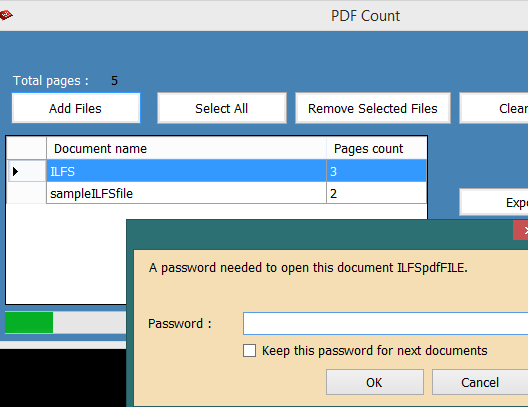Click the Document name column header
Screen dimensions: 528x407
pos(186,148)
